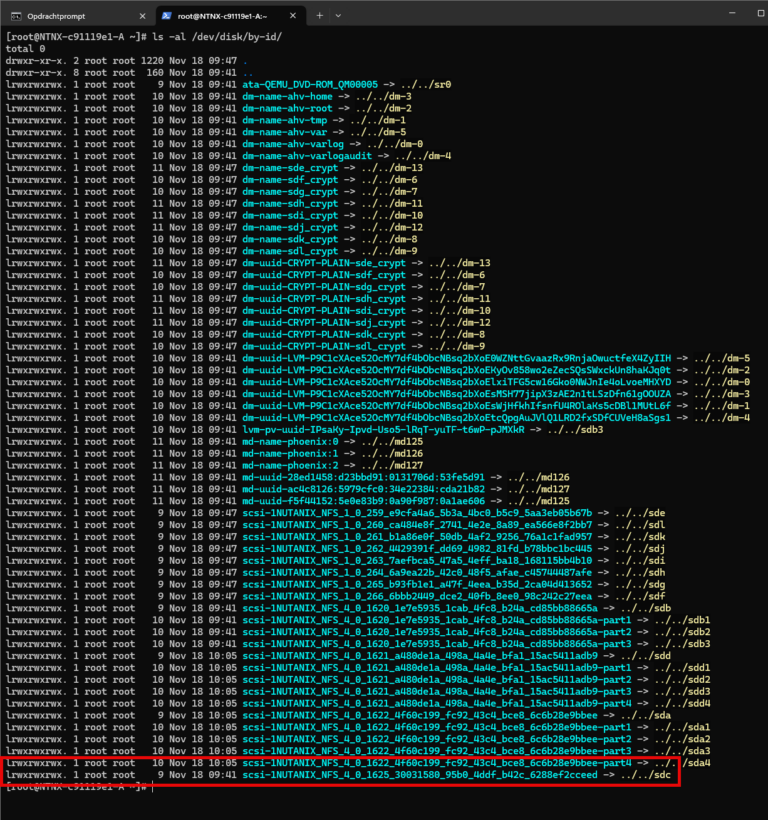Click the ../../sdb symlink target
Screen dimensions: 768x820
click(646, 608)
